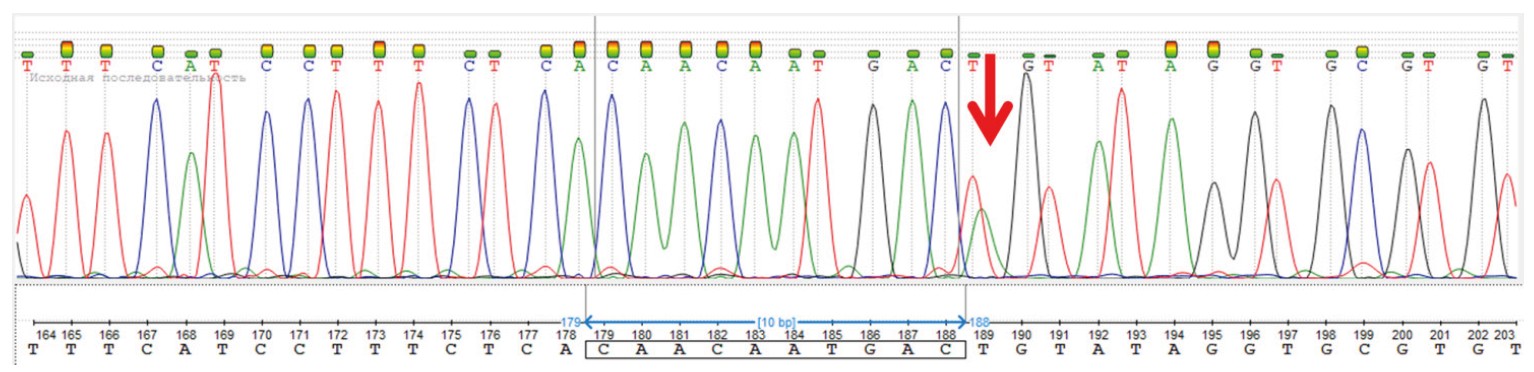Click ruler position number 199

pyautogui.click(x=1364, y=335)
